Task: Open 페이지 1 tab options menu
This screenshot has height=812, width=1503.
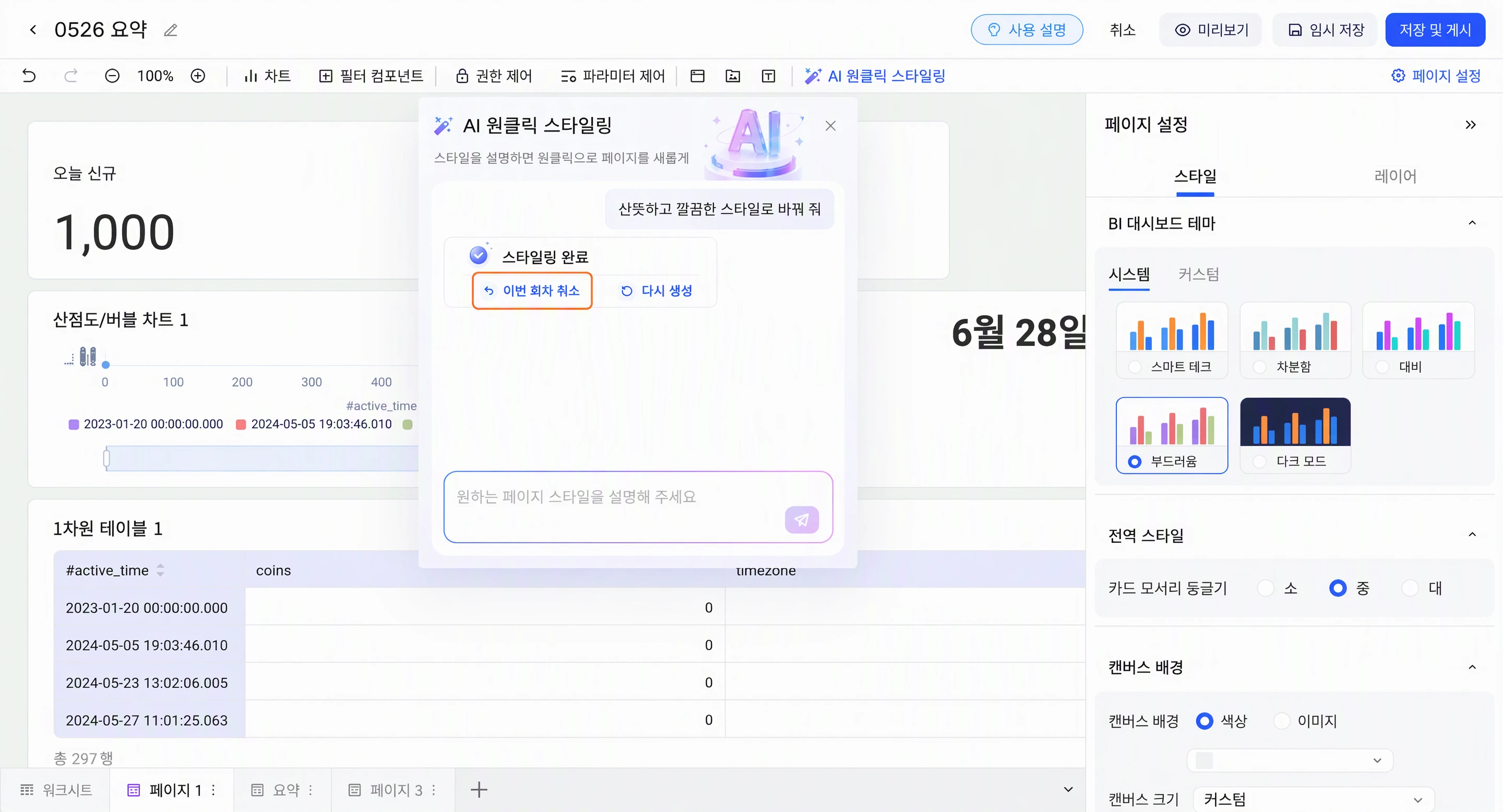Action: click(213, 790)
